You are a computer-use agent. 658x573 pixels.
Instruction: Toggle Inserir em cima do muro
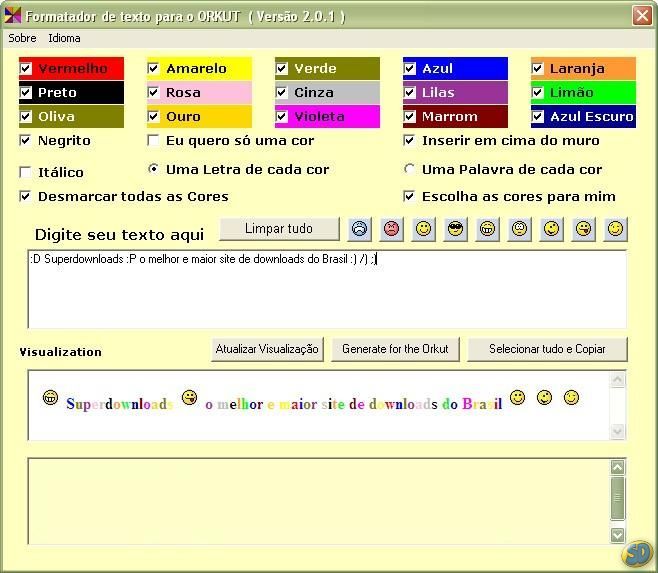tap(409, 141)
